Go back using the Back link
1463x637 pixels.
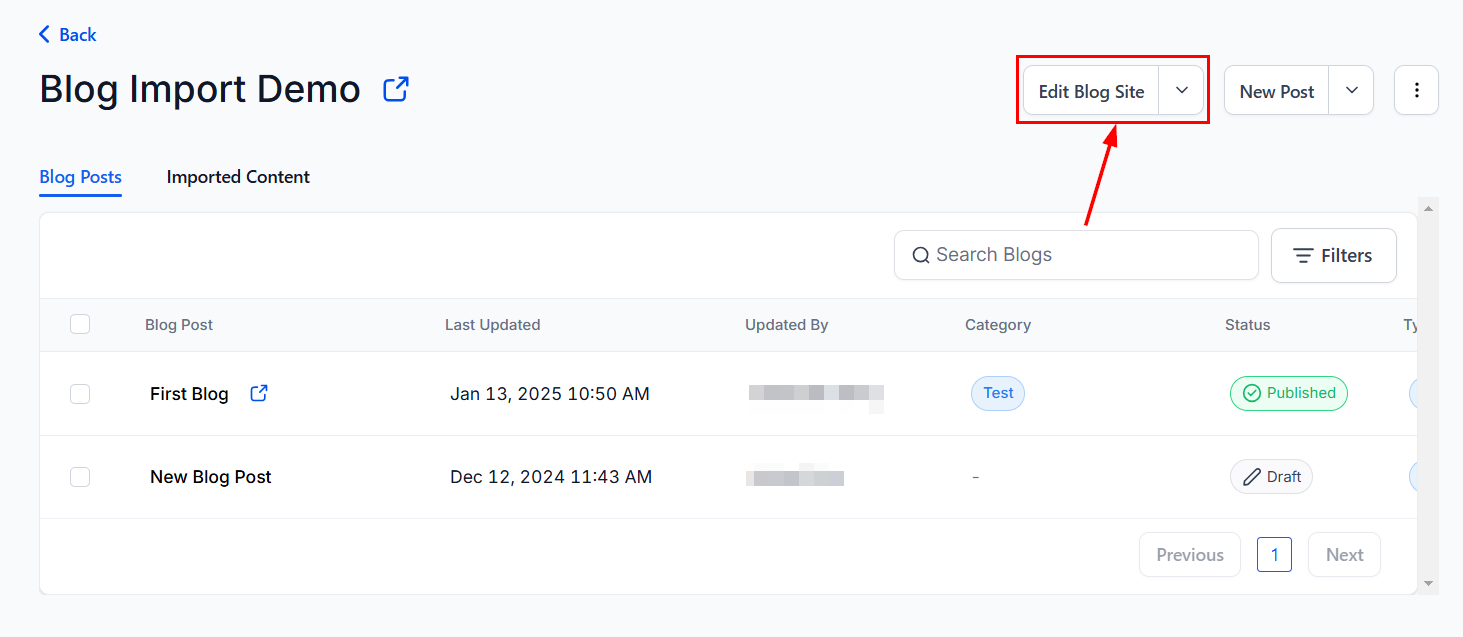[67, 35]
